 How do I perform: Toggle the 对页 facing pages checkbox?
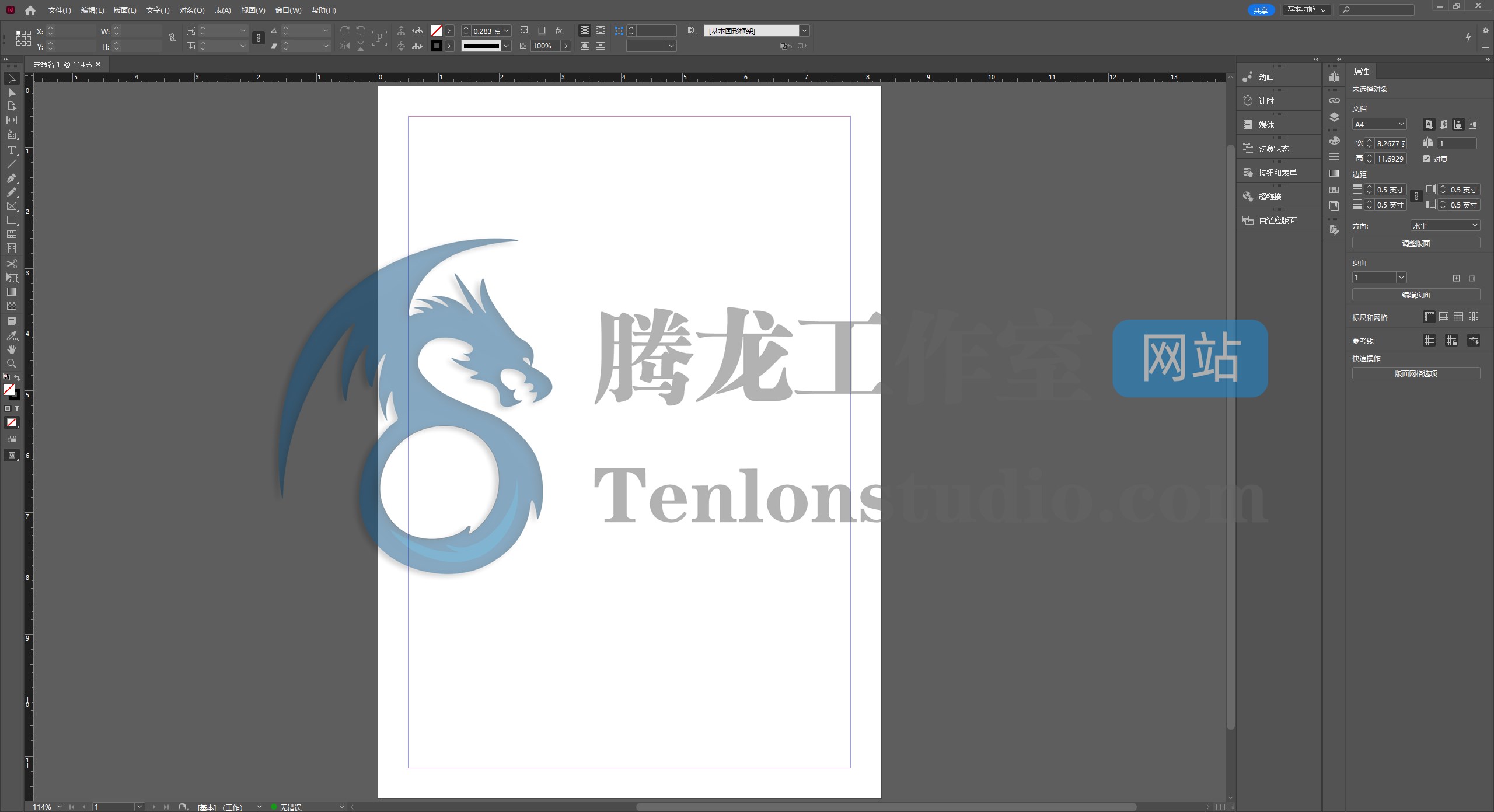coord(1426,159)
